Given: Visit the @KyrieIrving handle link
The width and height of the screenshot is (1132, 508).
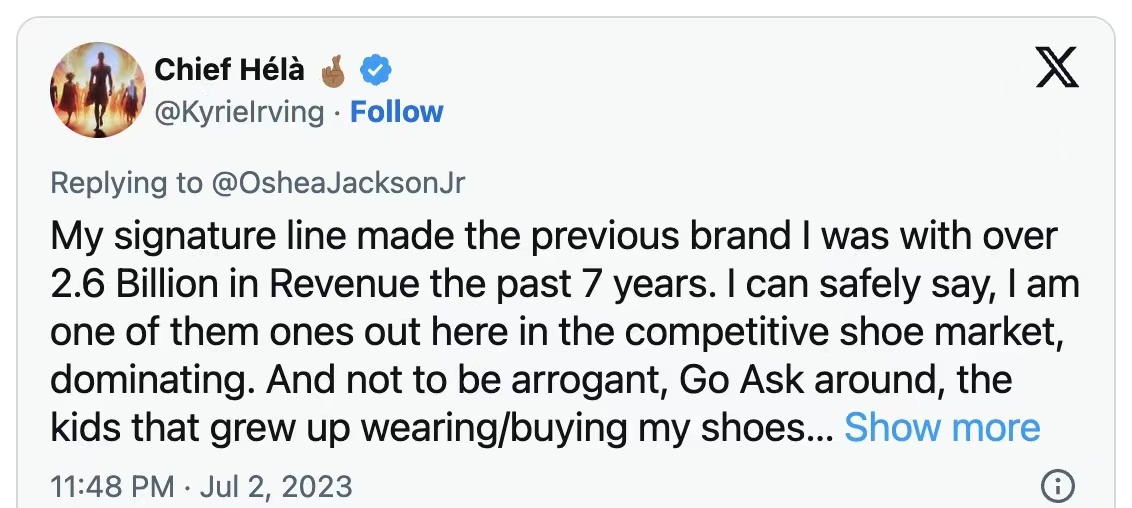Looking at the screenshot, I should (x=239, y=111).
